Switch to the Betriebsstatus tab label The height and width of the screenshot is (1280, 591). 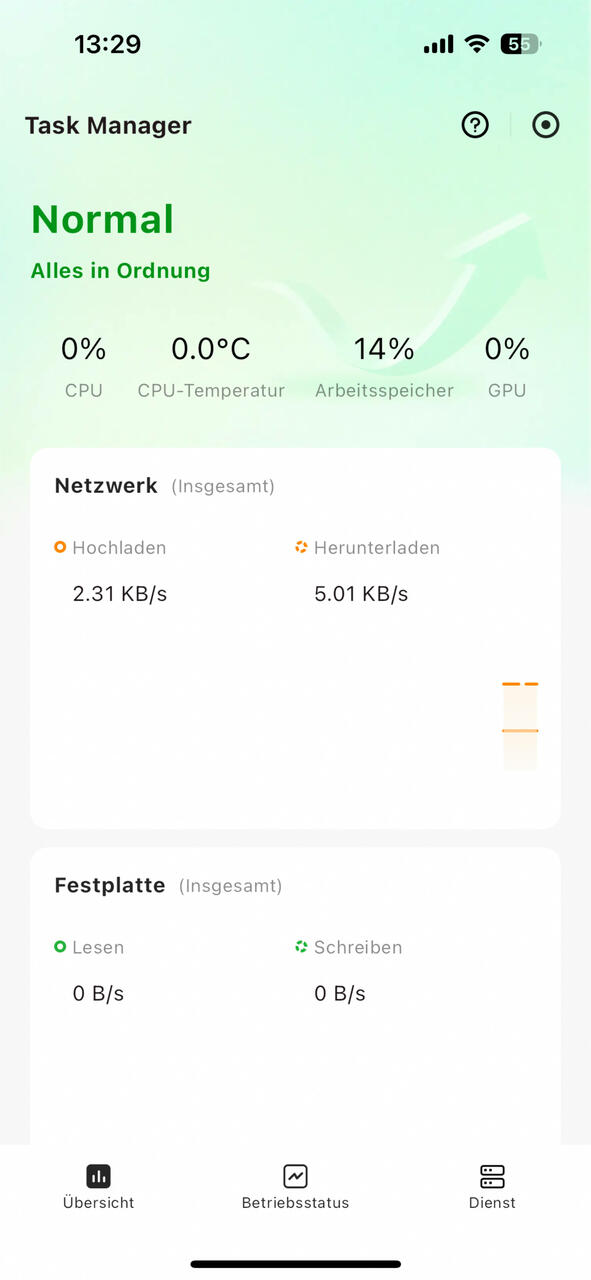(295, 1203)
